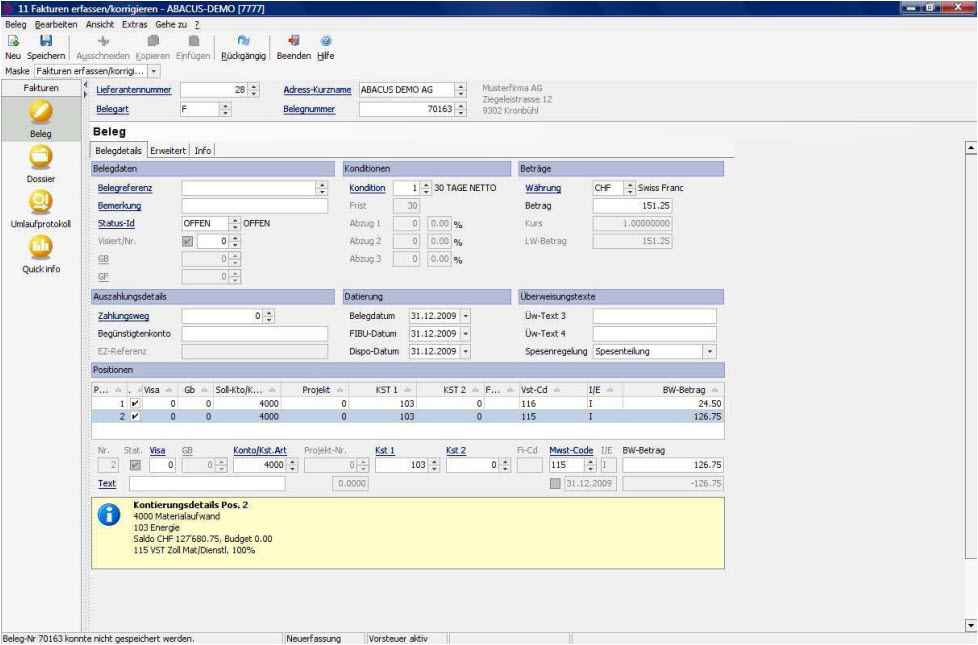Select the position row with BW-Betrag 24.50
Image resolution: width=978 pixels, height=645 pixels.
408,404
